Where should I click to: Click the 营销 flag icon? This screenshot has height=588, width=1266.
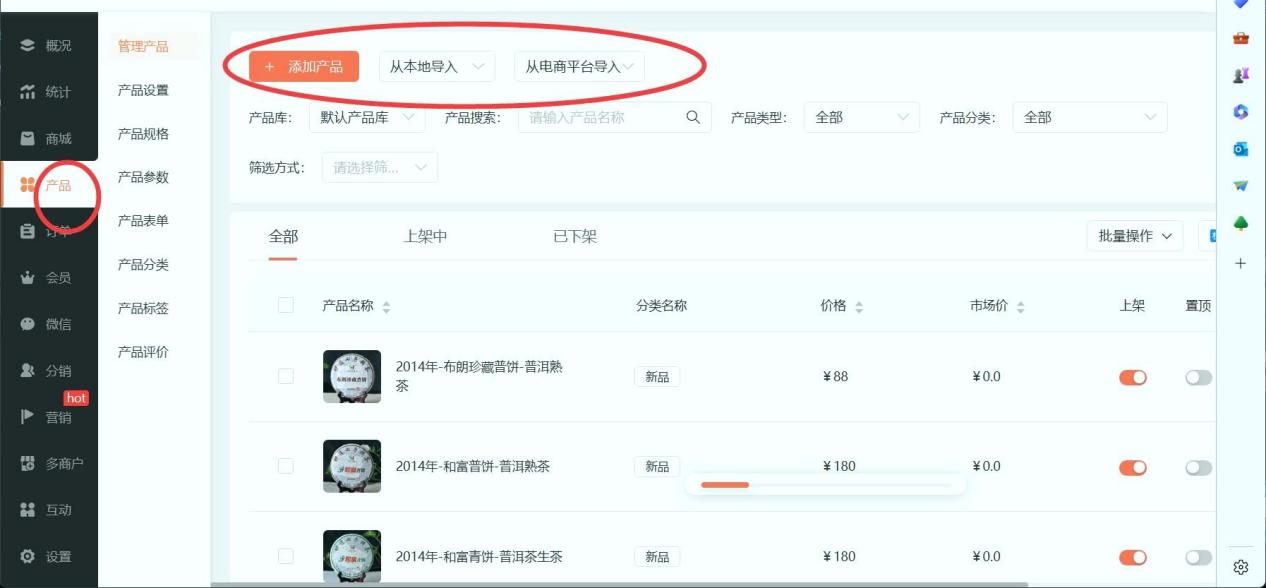(27, 417)
